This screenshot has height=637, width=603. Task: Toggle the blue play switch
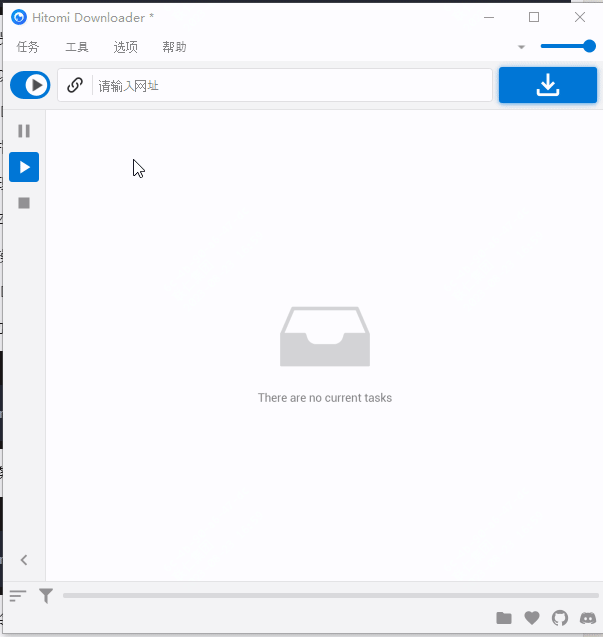(x=30, y=86)
